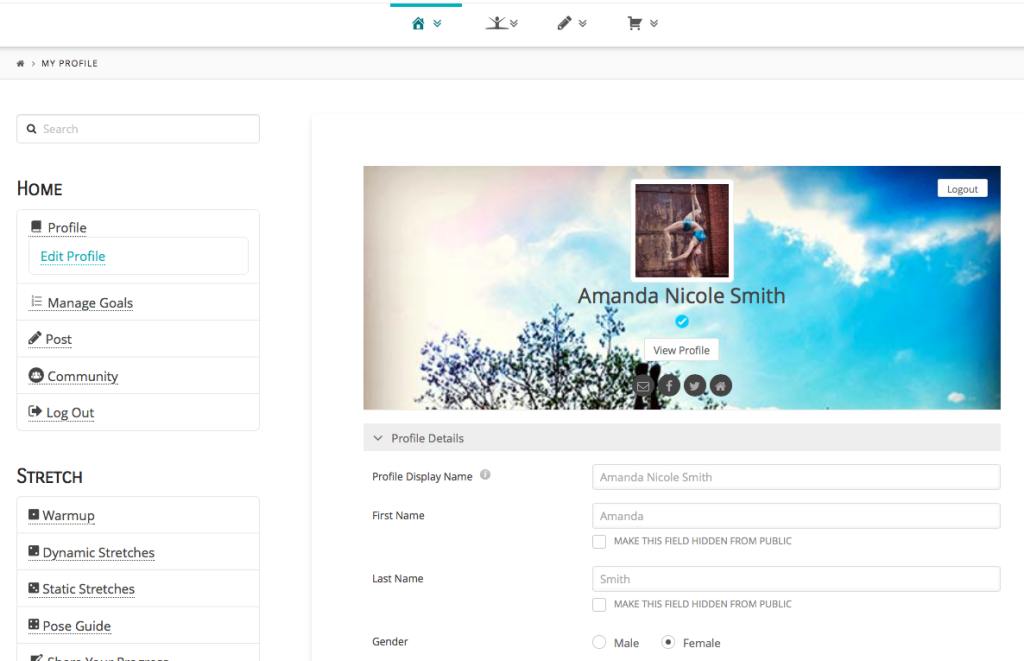Select Log Out in the sidebar
The width and height of the screenshot is (1024, 661).
pos(70,413)
